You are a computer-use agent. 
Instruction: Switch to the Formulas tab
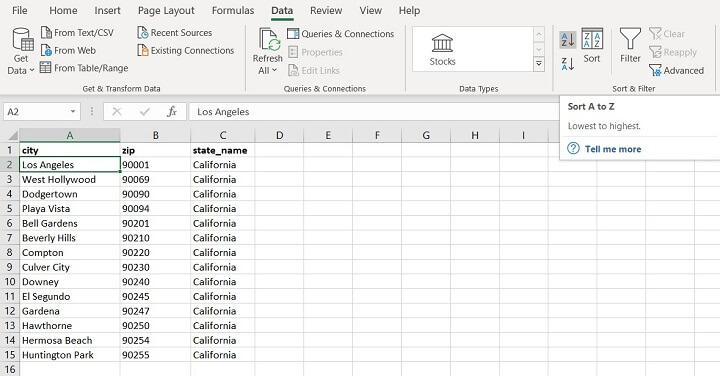[x=233, y=11]
